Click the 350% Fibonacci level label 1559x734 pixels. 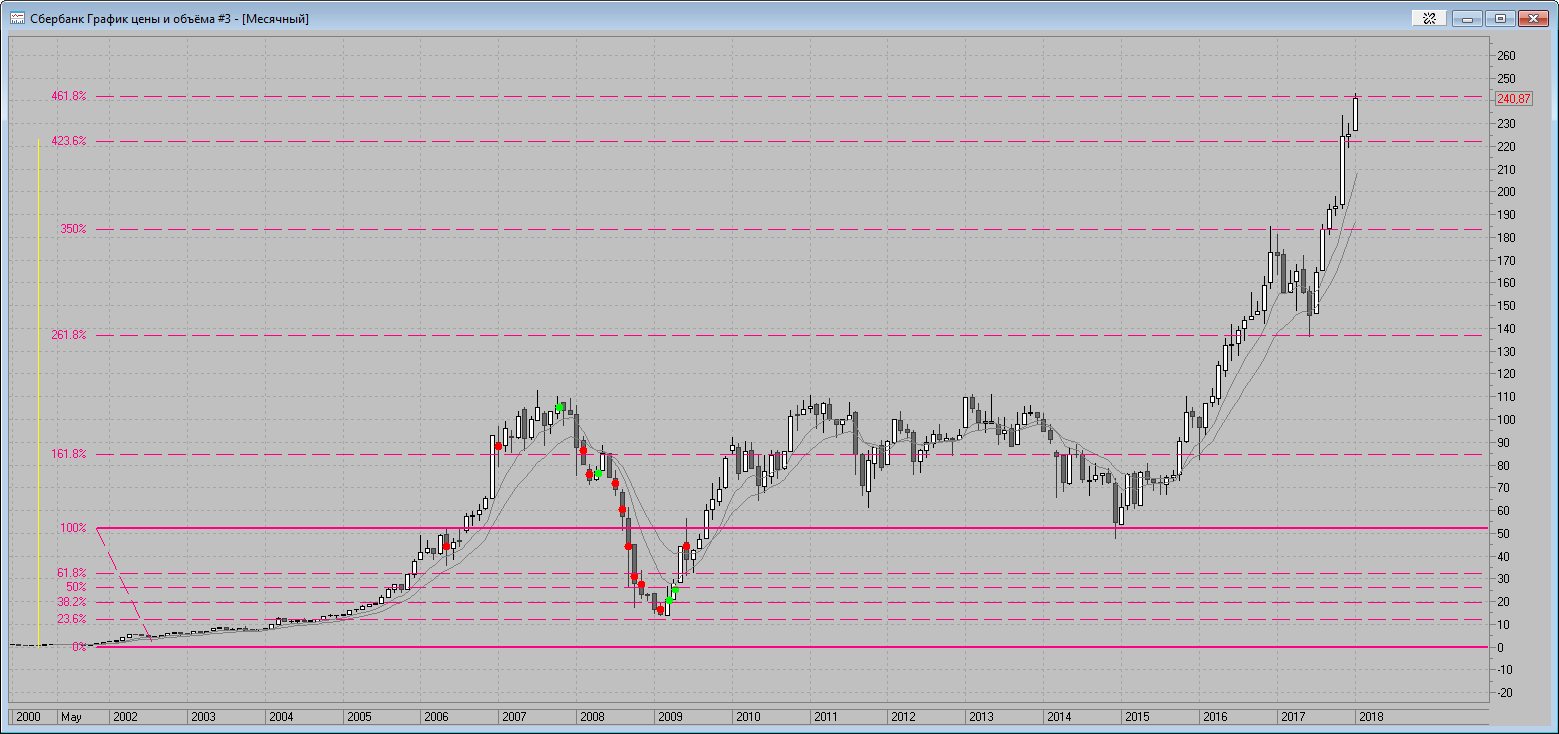tap(74, 229)
